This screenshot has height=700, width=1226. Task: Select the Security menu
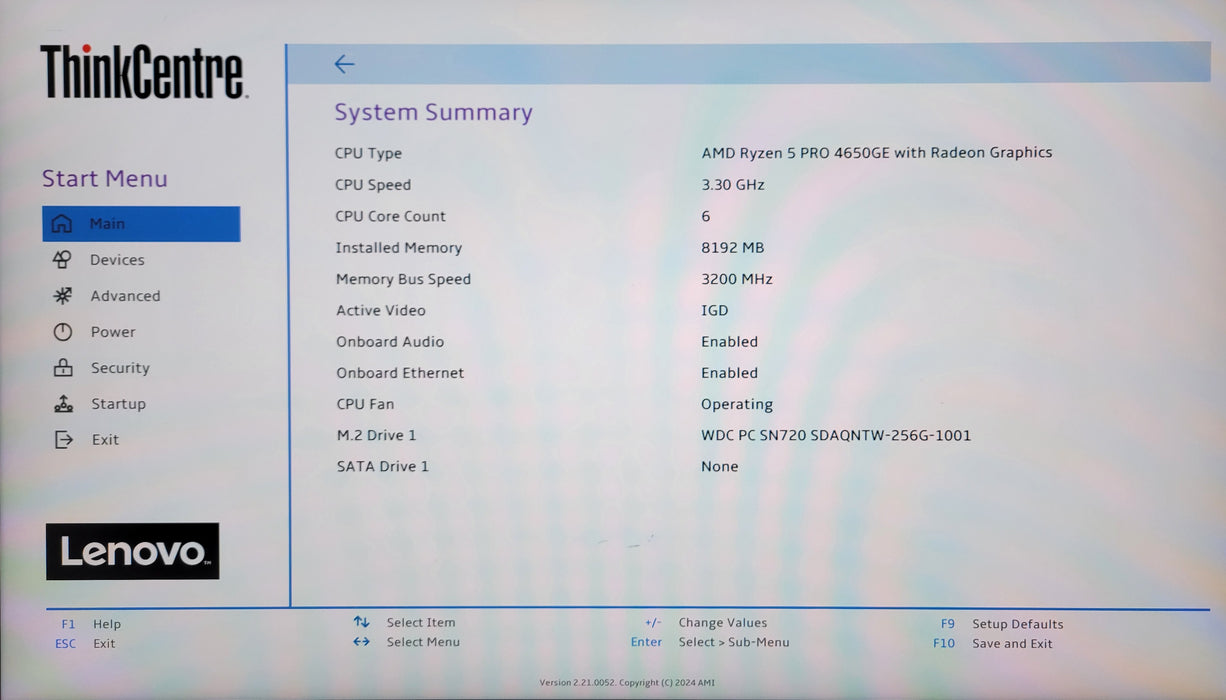[x=120, y=368]
